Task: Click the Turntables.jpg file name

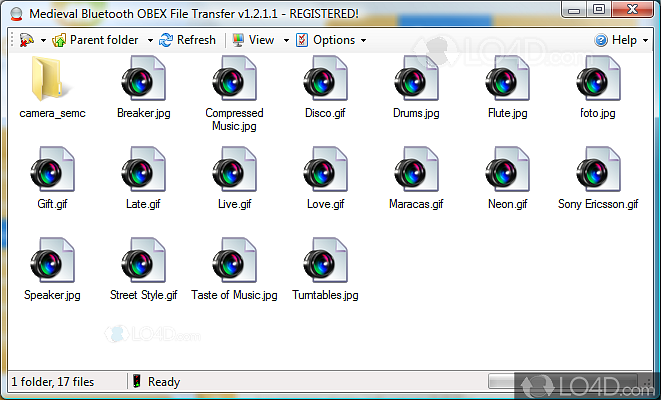Action: tap(325, 295)
